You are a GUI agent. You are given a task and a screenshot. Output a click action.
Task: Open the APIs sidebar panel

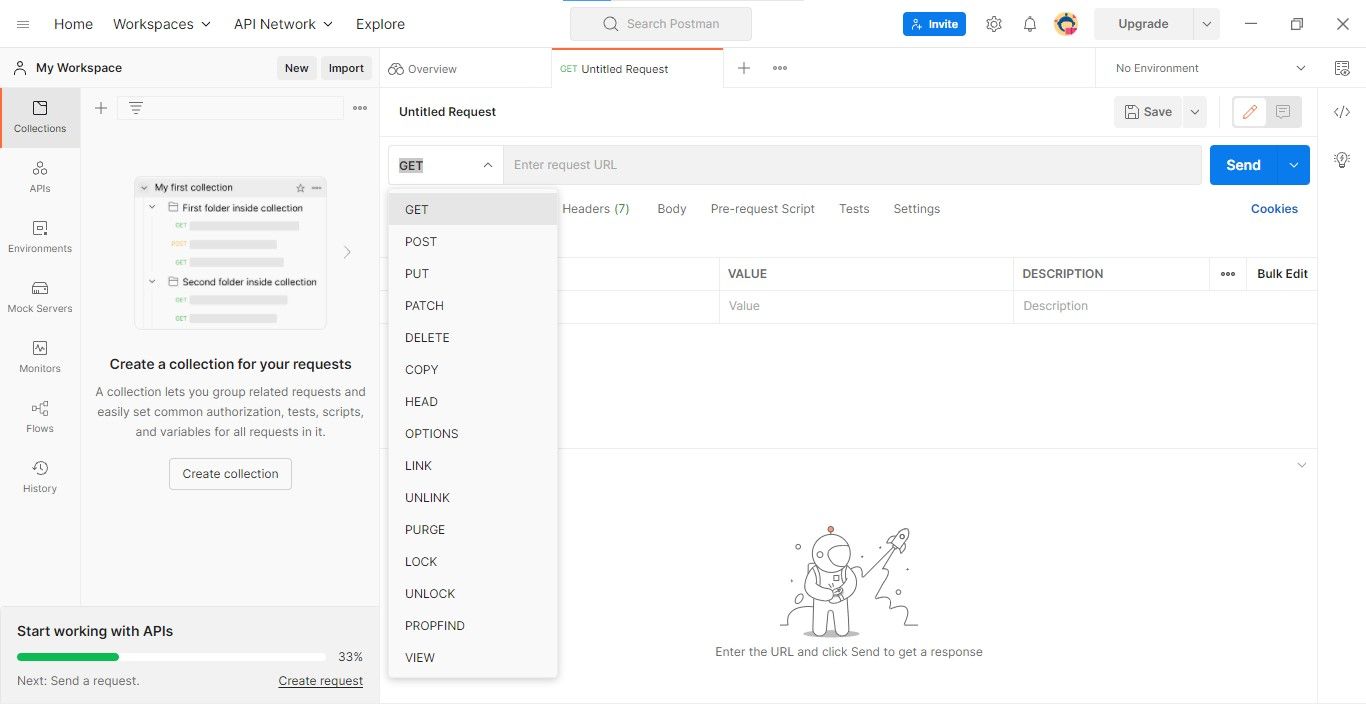click(40, 177)
